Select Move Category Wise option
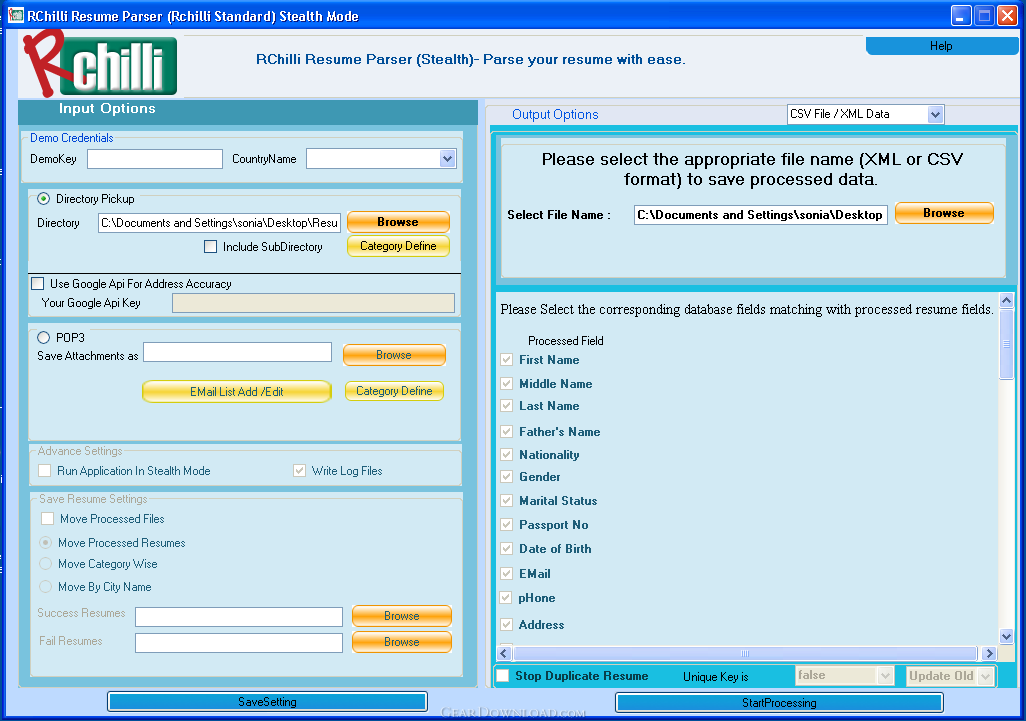Screen dimensions: 1026x721 (46, 563)
